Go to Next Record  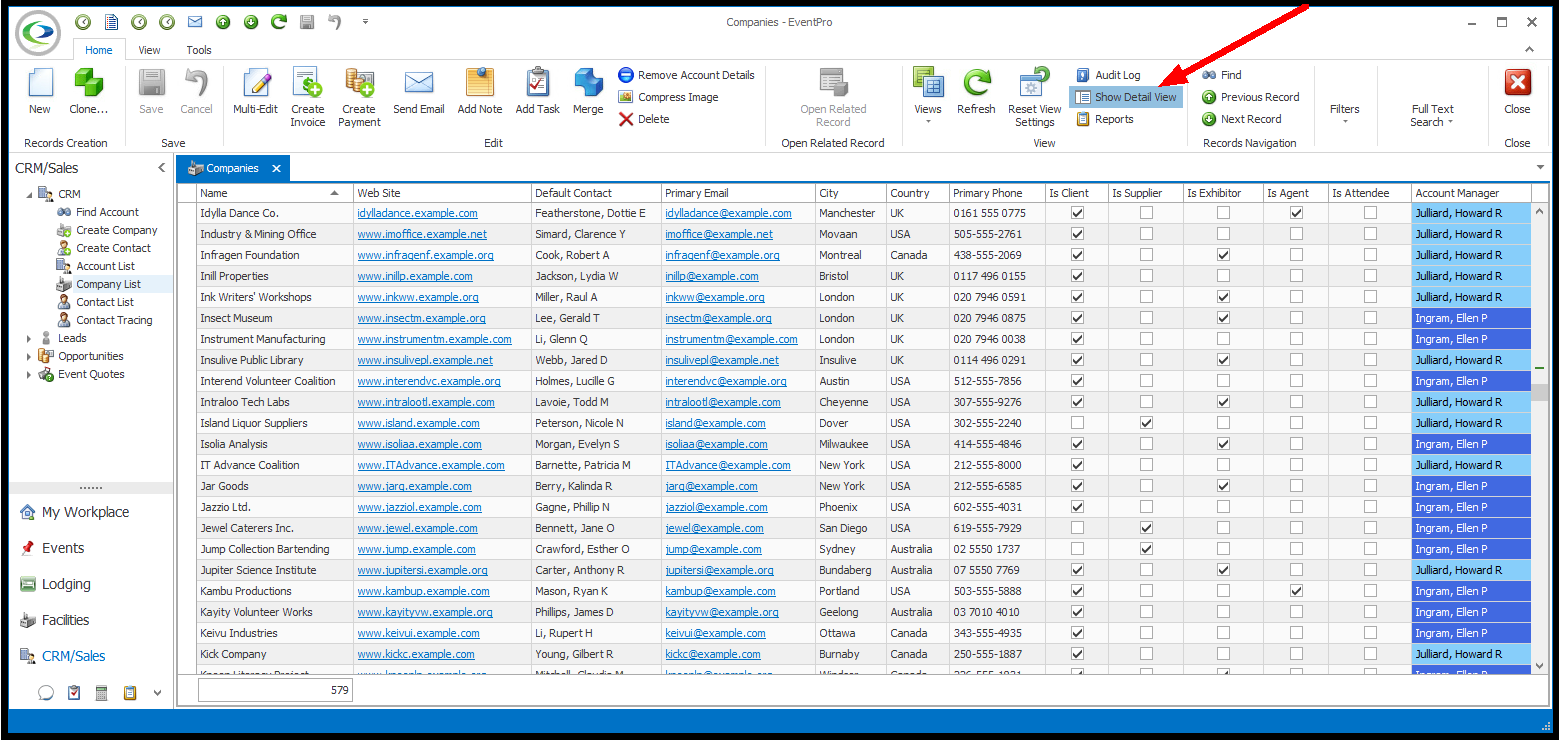[1241, 119]
